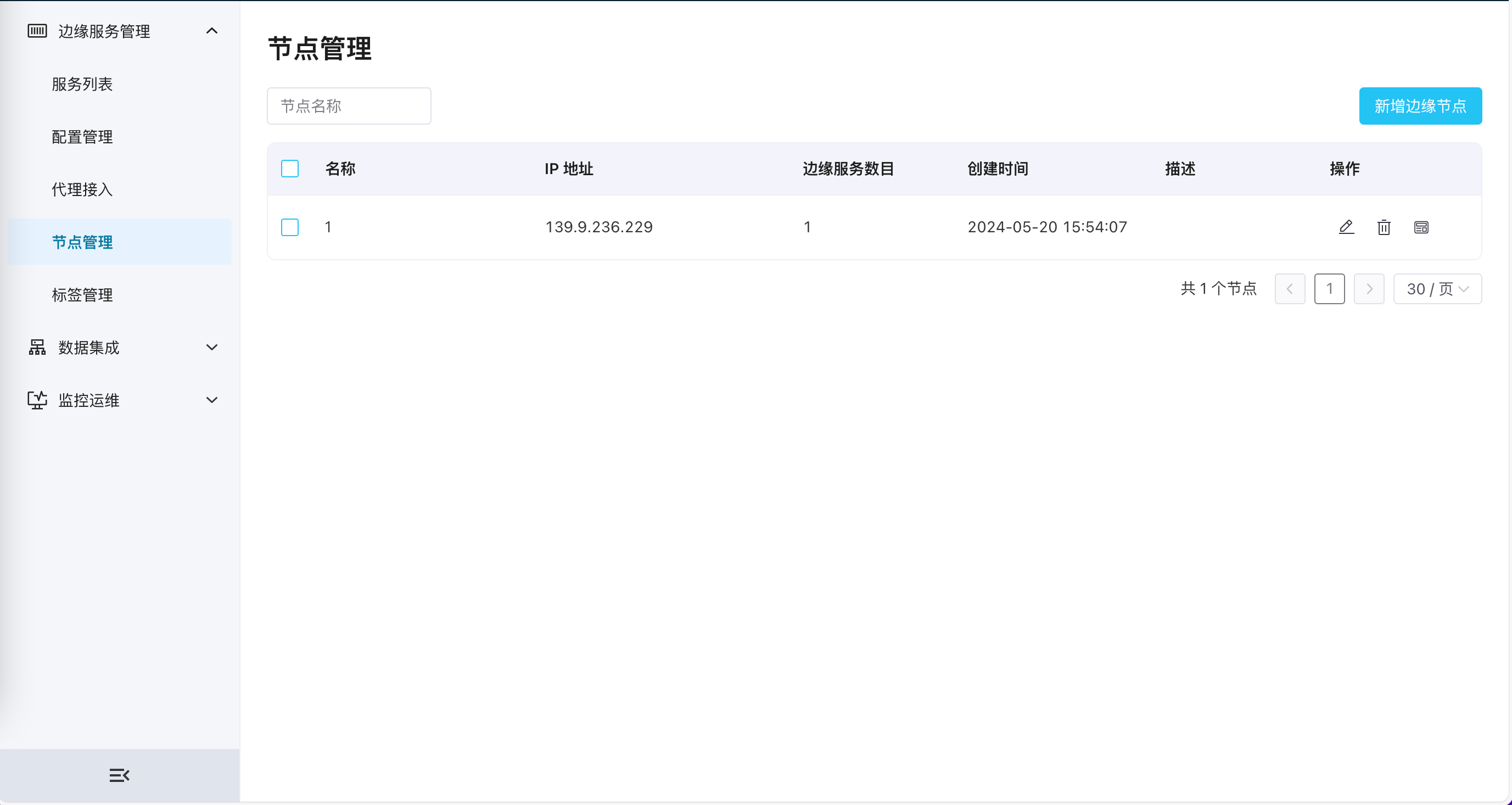Select 标签管理 in the sidebar

pyautogui.click(x=82, y=295)
